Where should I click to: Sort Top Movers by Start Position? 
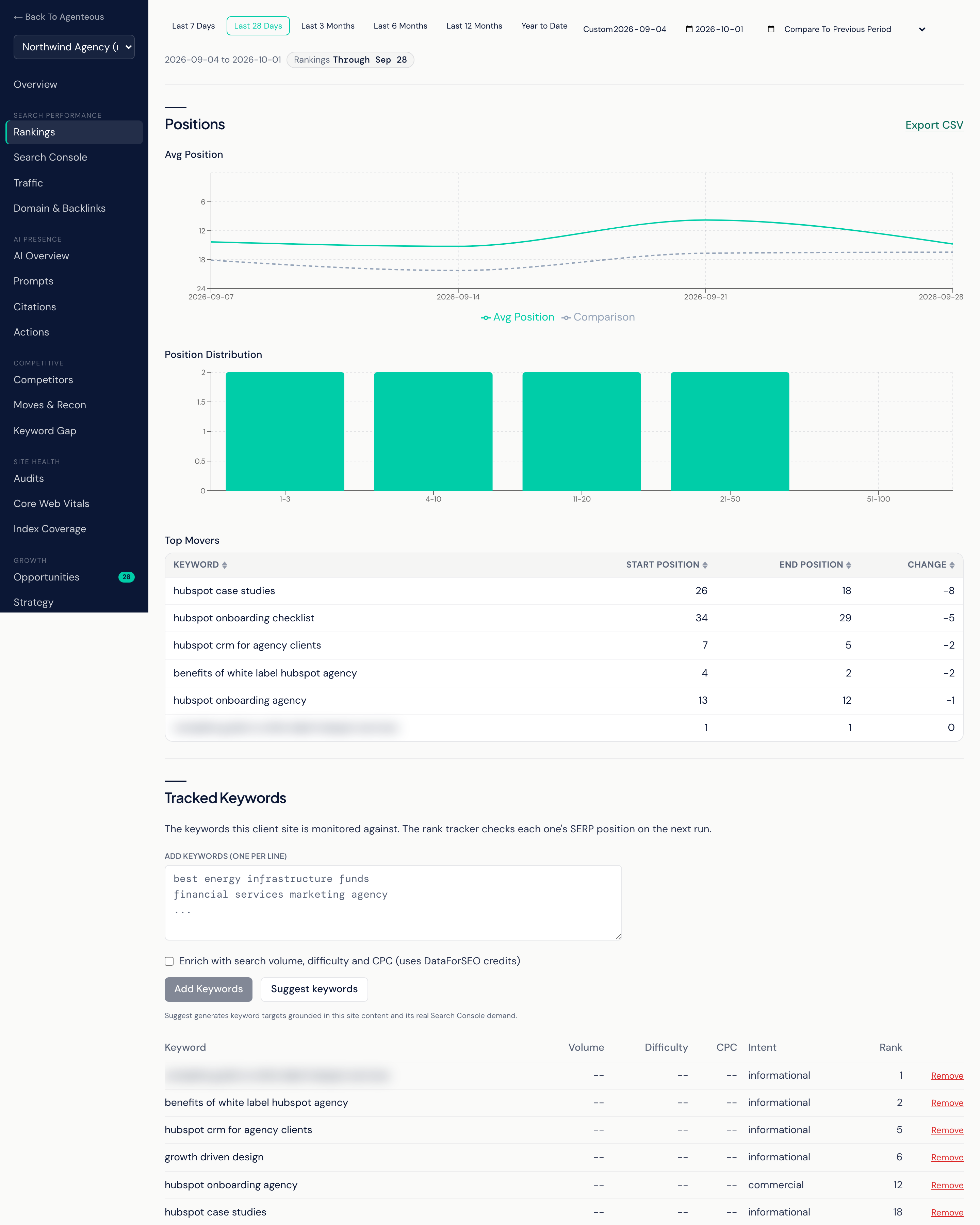click(x=666, y=565)
